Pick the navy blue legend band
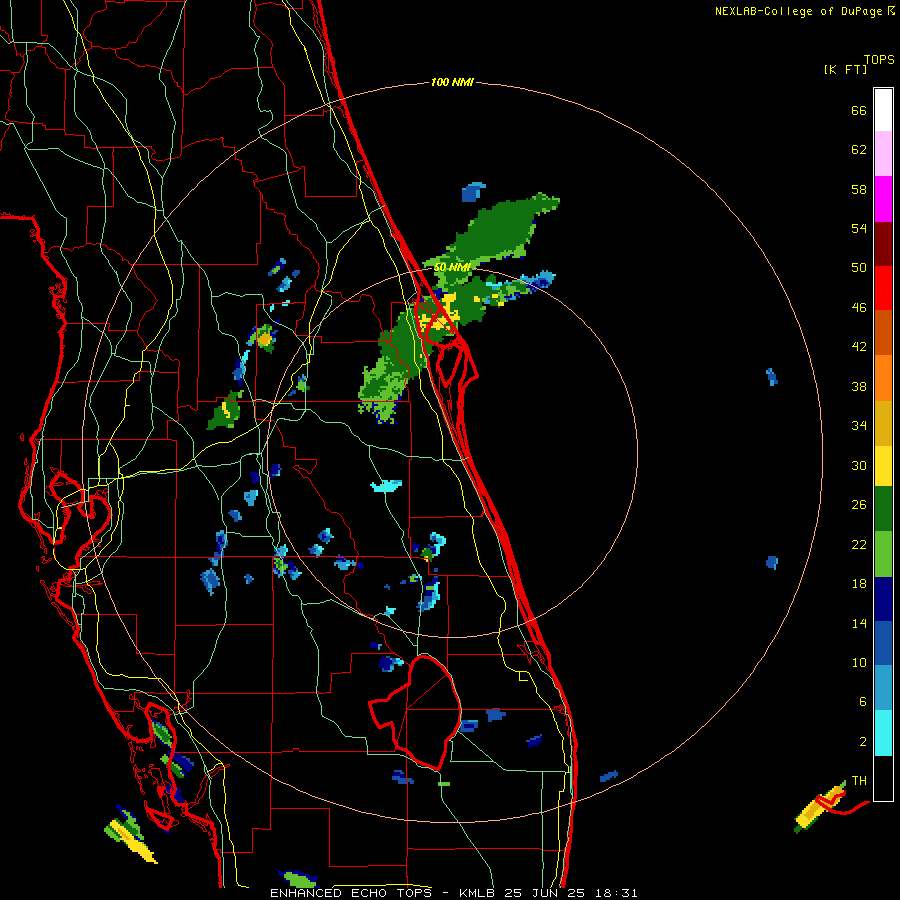This screenshot has width=900, height=900. pos(883,599)
